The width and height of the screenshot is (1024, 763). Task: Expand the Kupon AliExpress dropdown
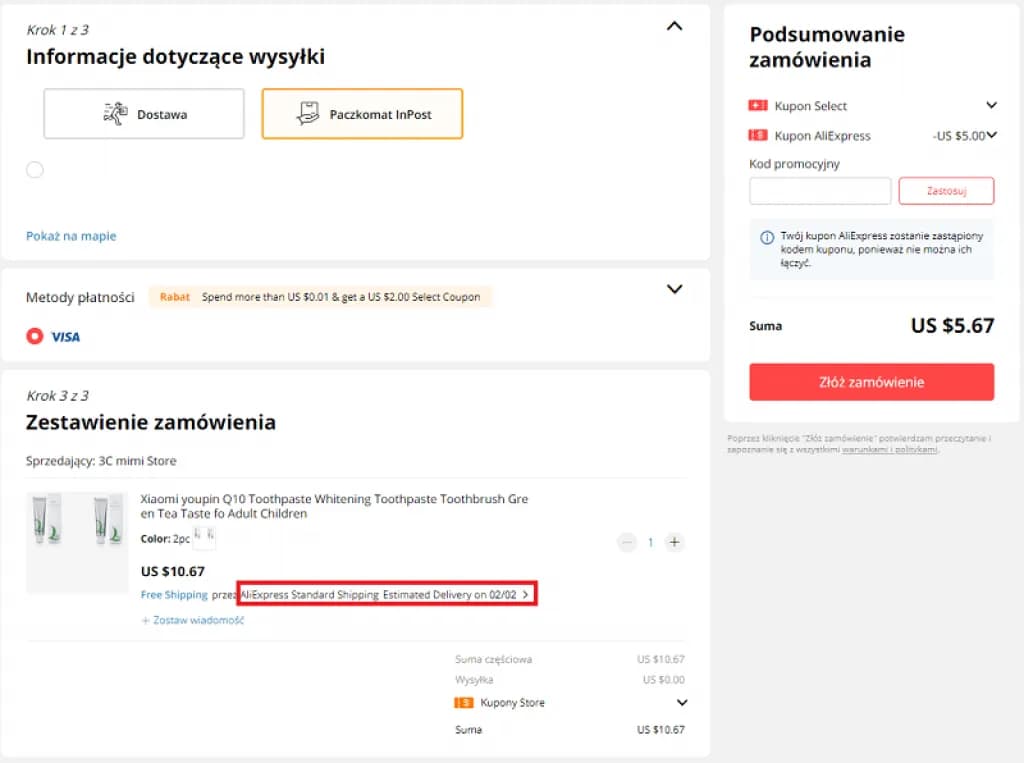point(991,135)
